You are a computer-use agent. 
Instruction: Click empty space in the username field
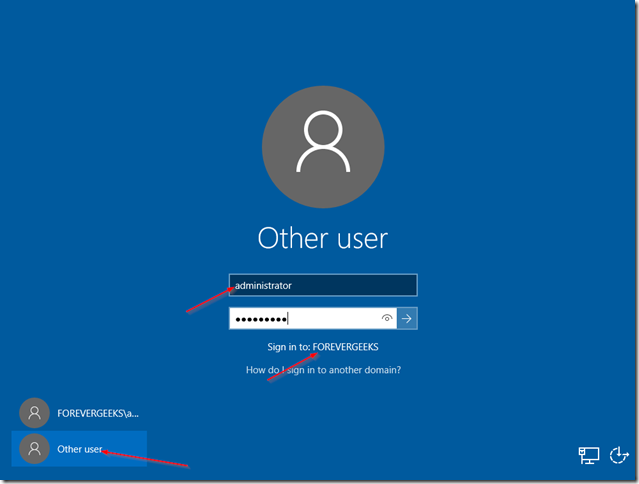[360, 285]
